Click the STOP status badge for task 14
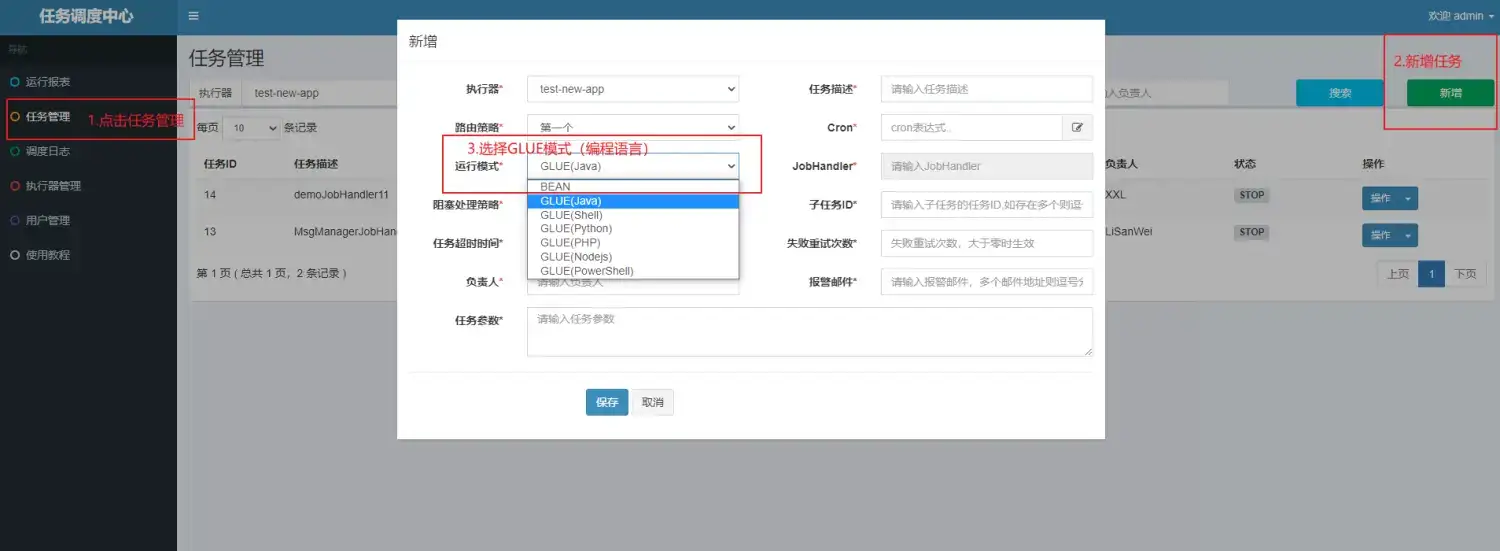Image resolution: width=1500 pixels, height=551 pixels. (1251, 195)
